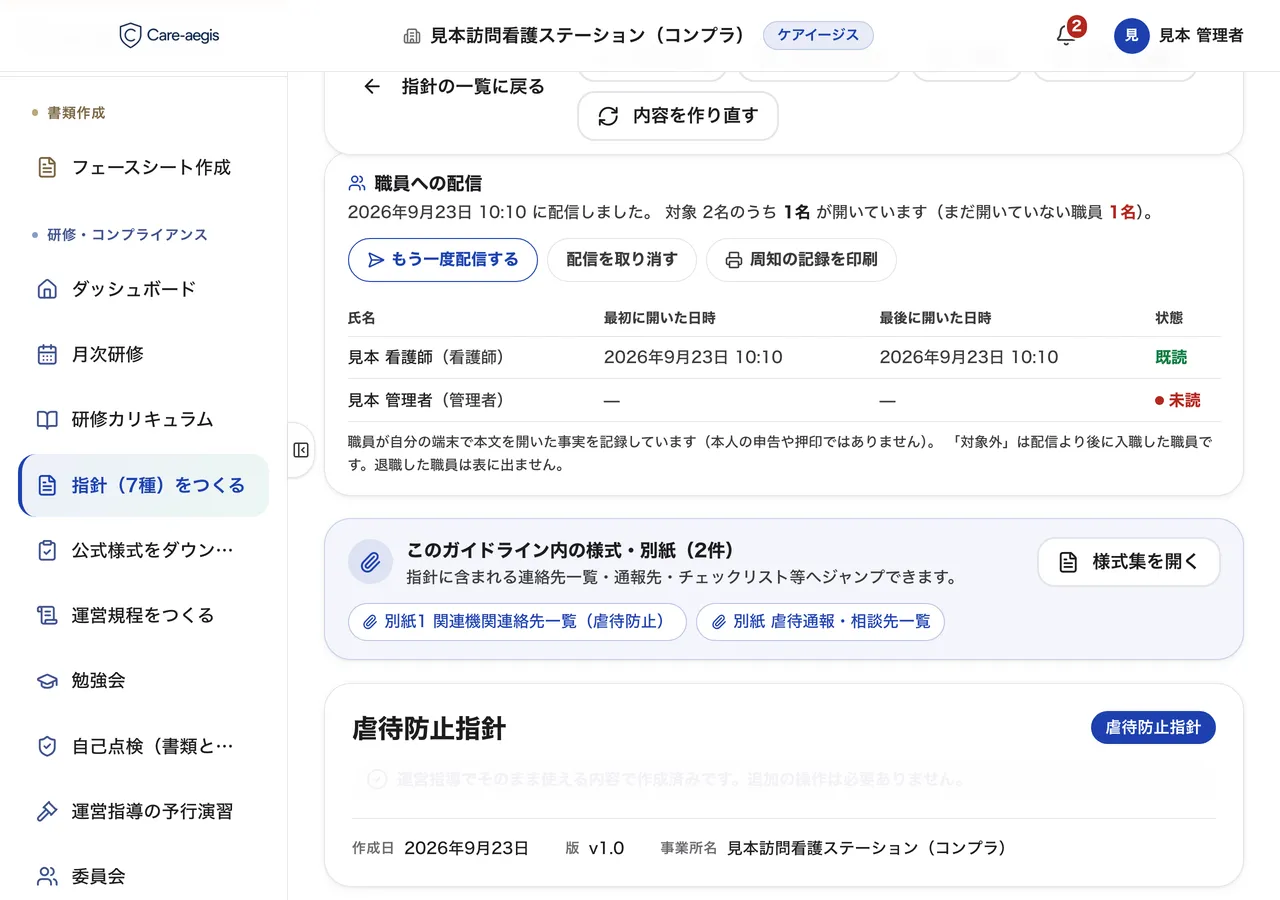Image resolution: width=1280 pixels, height=900 pixels.
Task: Click the 既読 status text
Action: point(1171,357)
